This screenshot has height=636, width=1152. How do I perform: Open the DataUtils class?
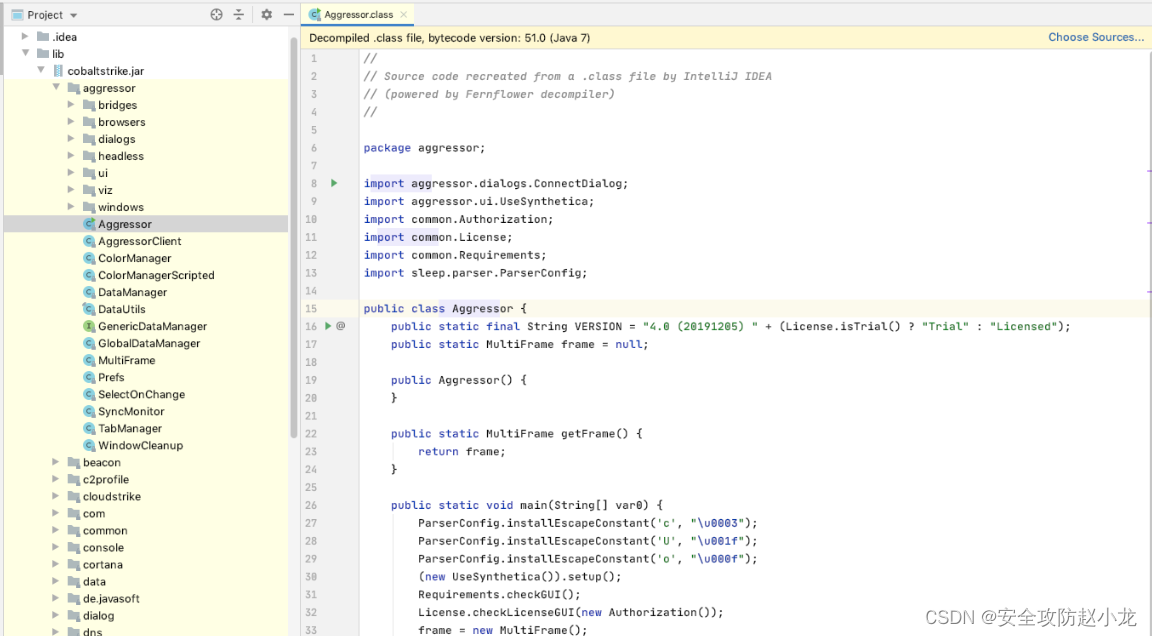point(121,309)
